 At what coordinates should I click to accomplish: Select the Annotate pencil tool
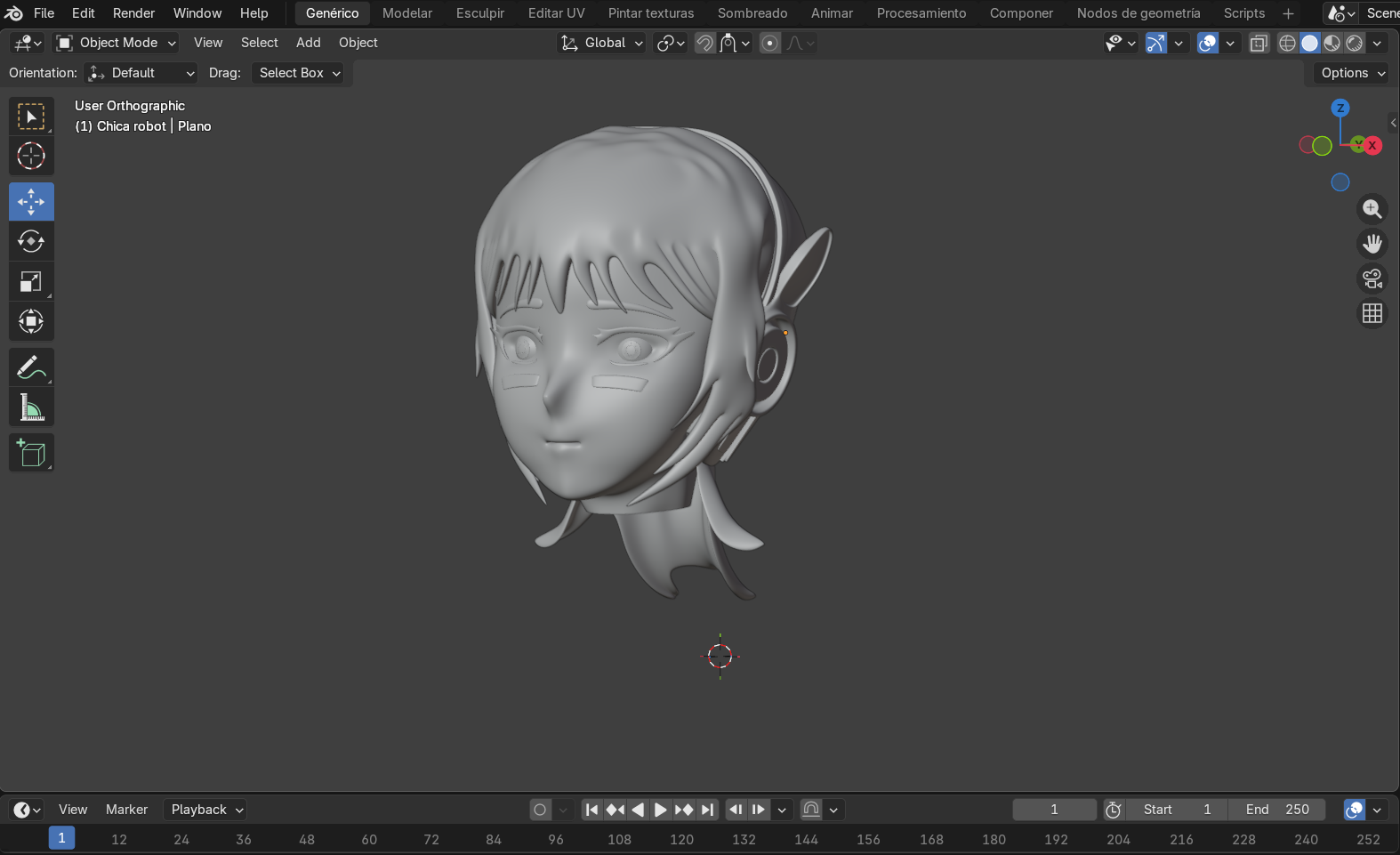click(x=31, y=367)
